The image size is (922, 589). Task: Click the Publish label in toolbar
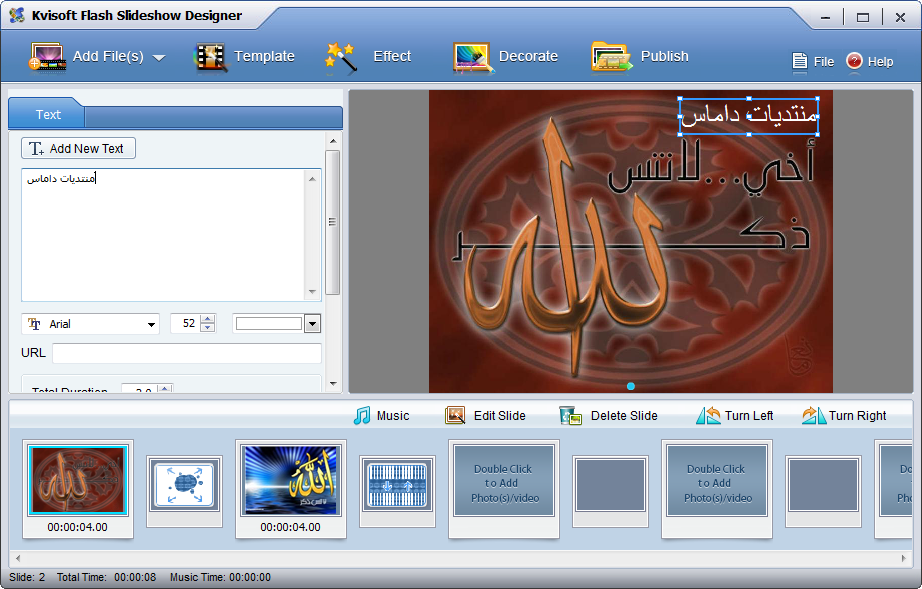click(x=664, y=56)
